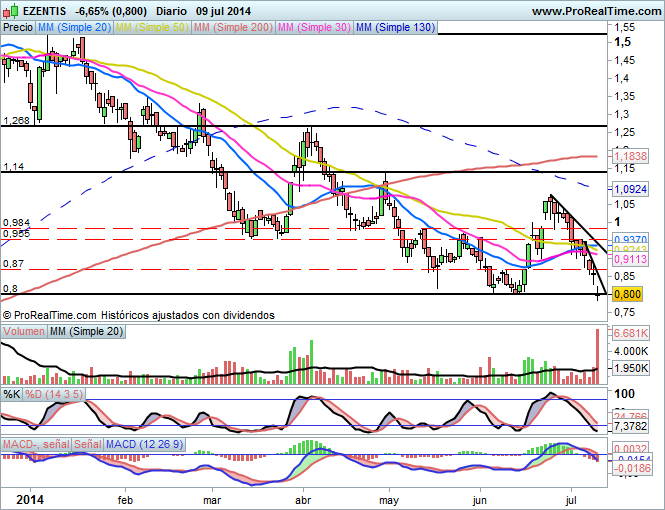Click the MM (Simple 200) label
The height and width of the screenshot is (510, 665).
coord(233,28)
